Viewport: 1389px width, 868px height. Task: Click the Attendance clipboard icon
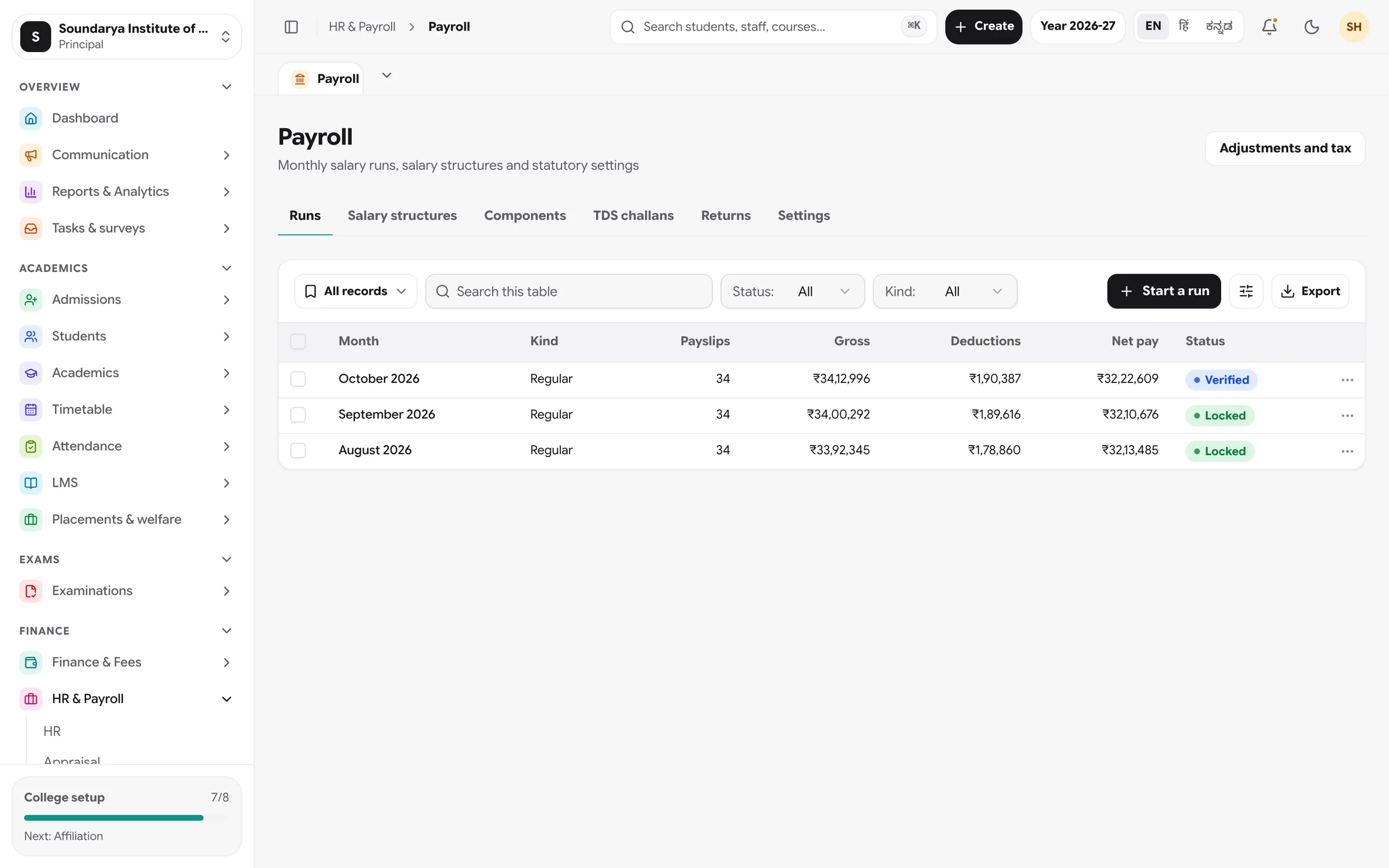[31, 446]
